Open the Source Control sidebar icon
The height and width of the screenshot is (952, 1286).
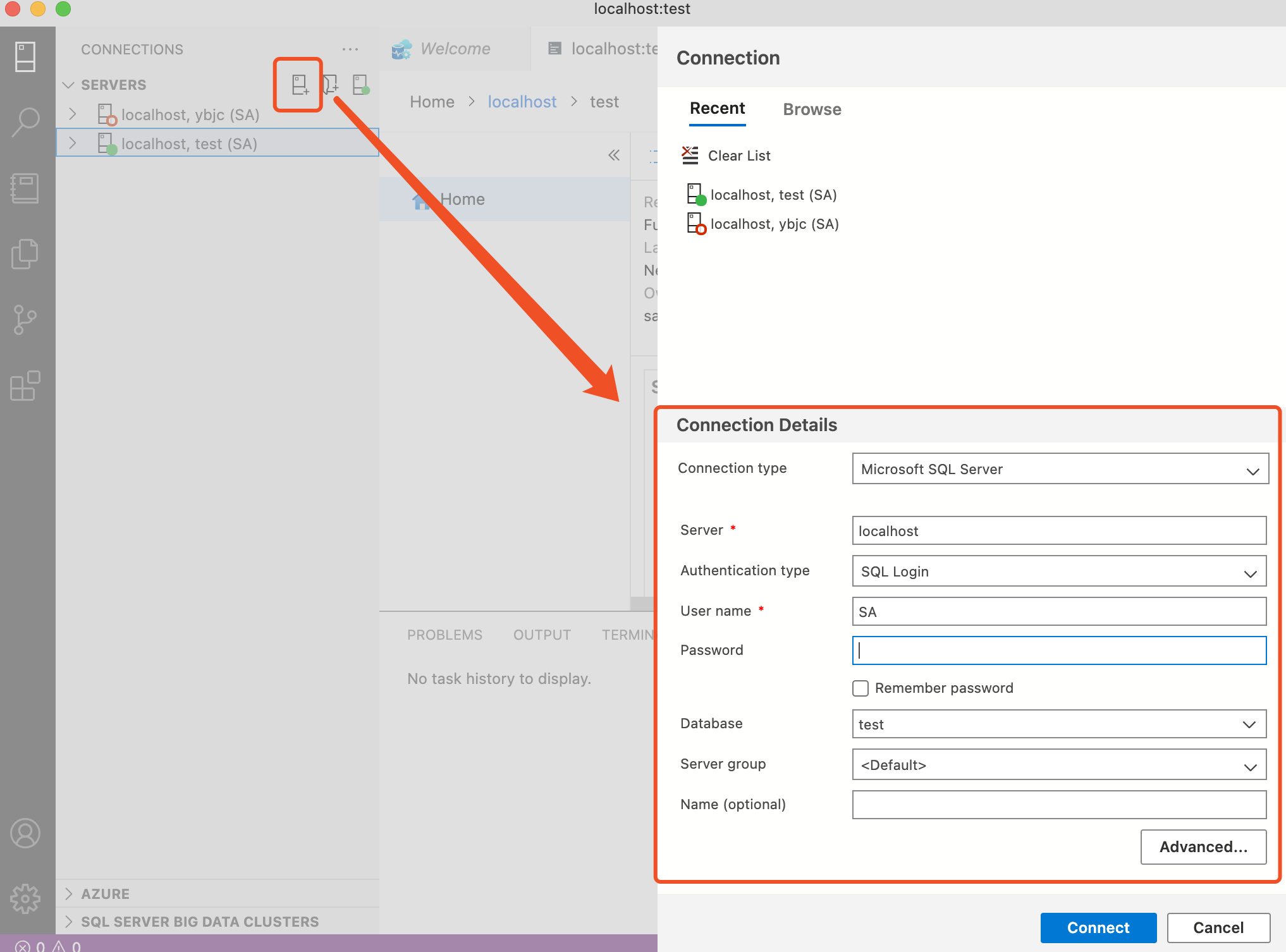pyautogui.click(x=25, y=319)
